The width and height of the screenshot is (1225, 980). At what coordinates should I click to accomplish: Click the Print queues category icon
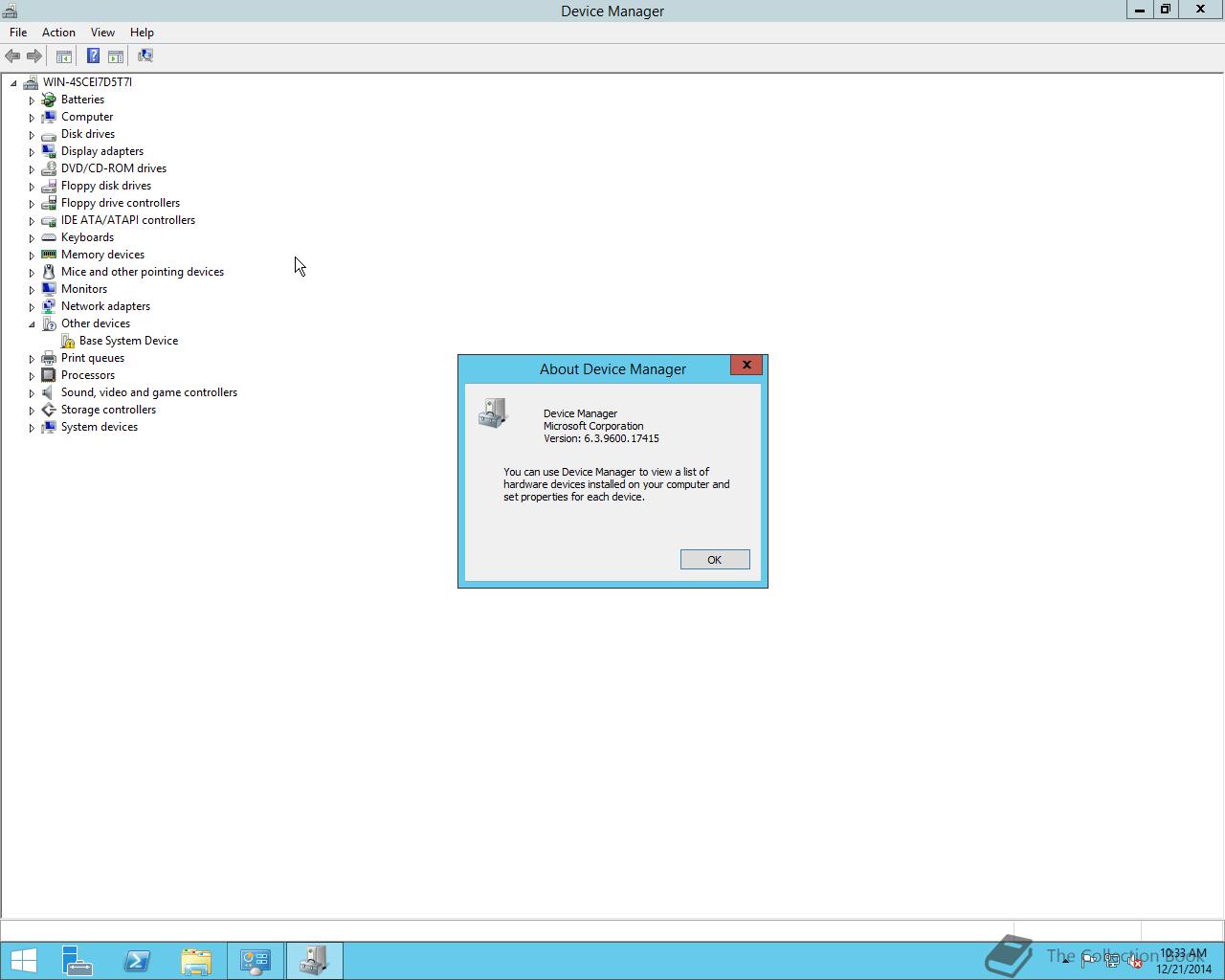[49, 358]
